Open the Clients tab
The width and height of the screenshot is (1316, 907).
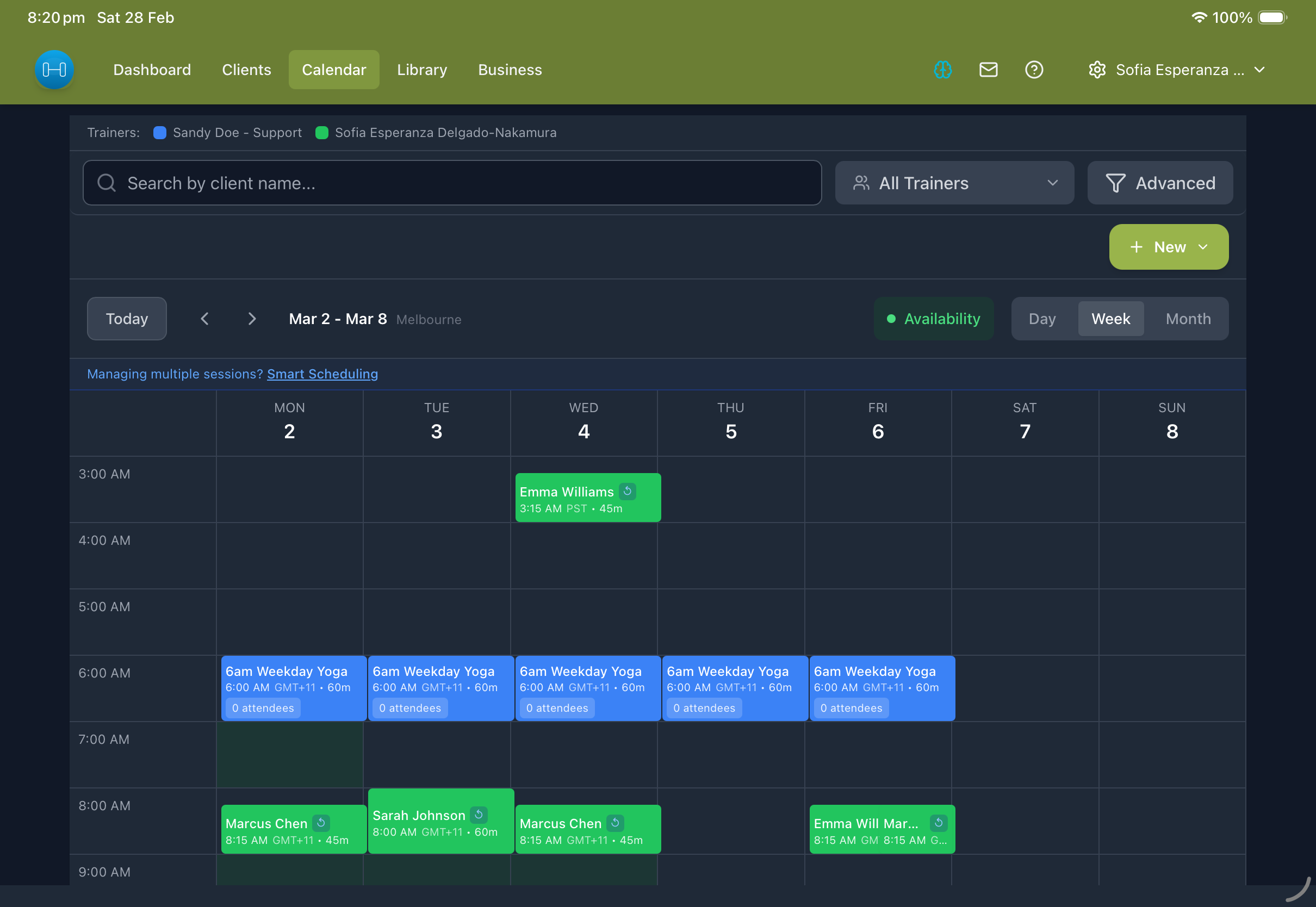[x=246, y=70]
